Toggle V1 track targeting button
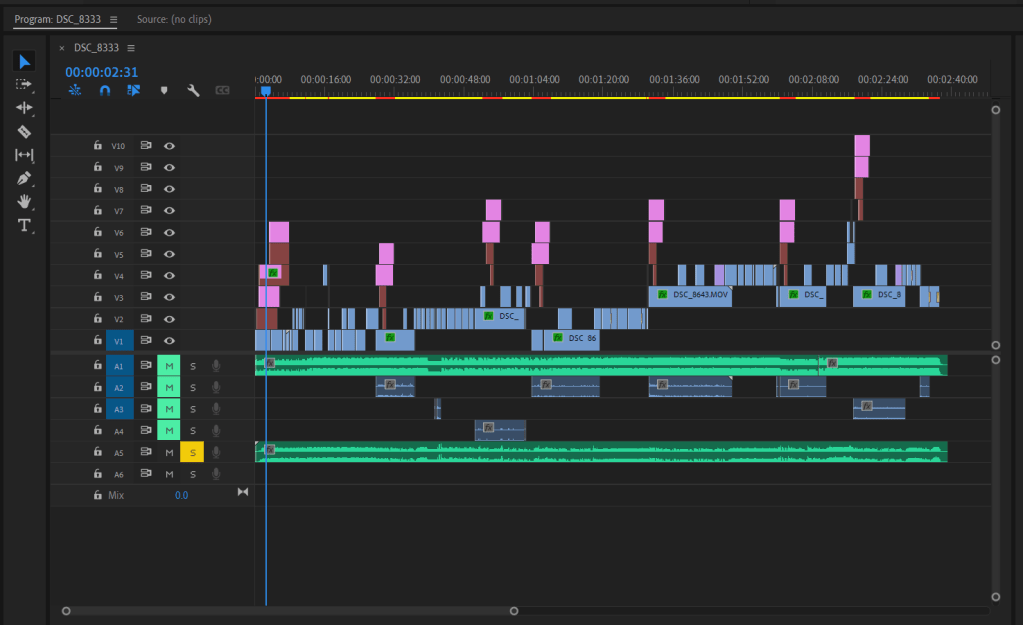The height and width of the screenshot is (625, 1023). click(x=118, y=341)
